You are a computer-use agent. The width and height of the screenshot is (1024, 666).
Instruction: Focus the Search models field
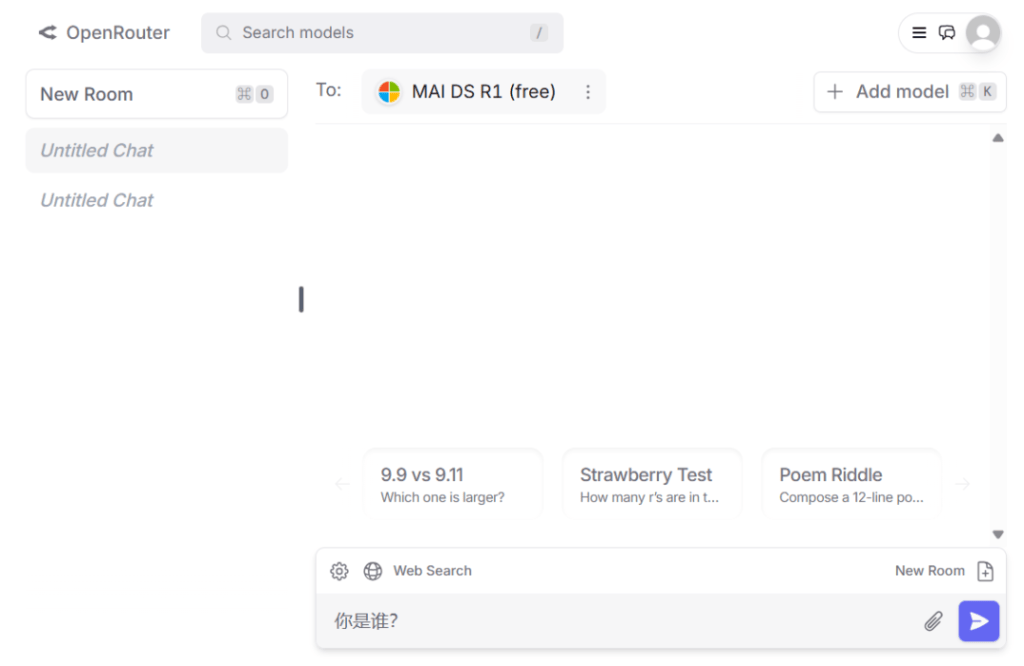click(x=382, y=33)
